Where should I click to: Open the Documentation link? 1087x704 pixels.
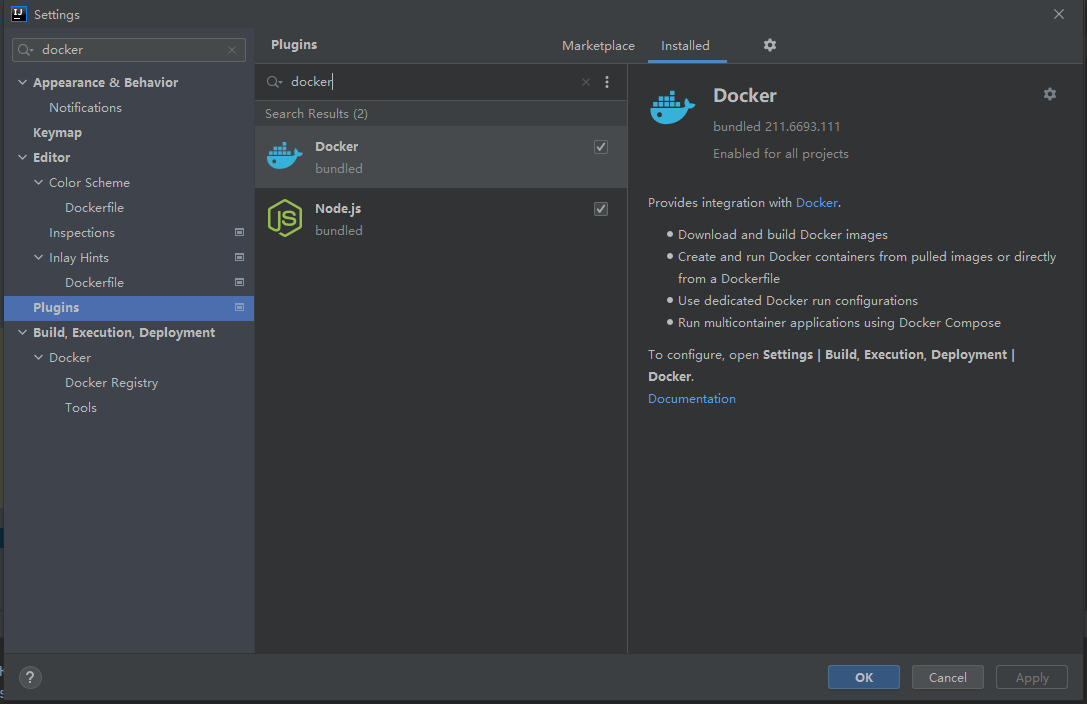click(x=691, y=399)
